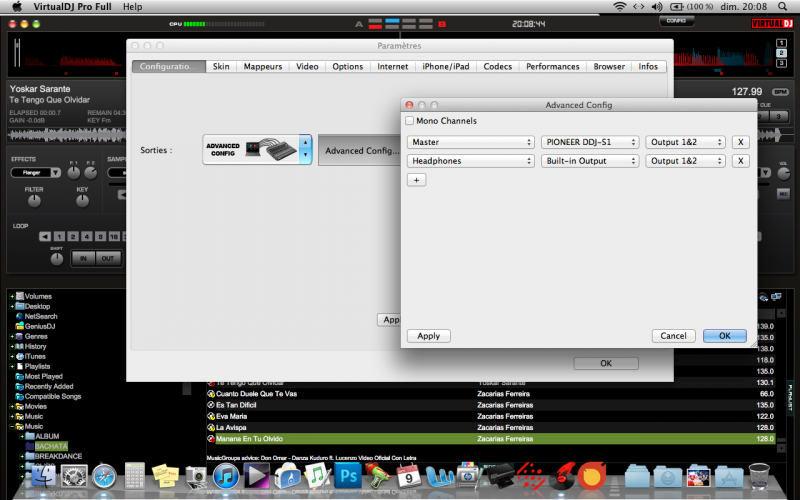Image resolution: width=800 pixels, height=500 pixels.
Task: Open the Finder icon in the Dock
Action: pyautogui.click(x=44, y=477)
